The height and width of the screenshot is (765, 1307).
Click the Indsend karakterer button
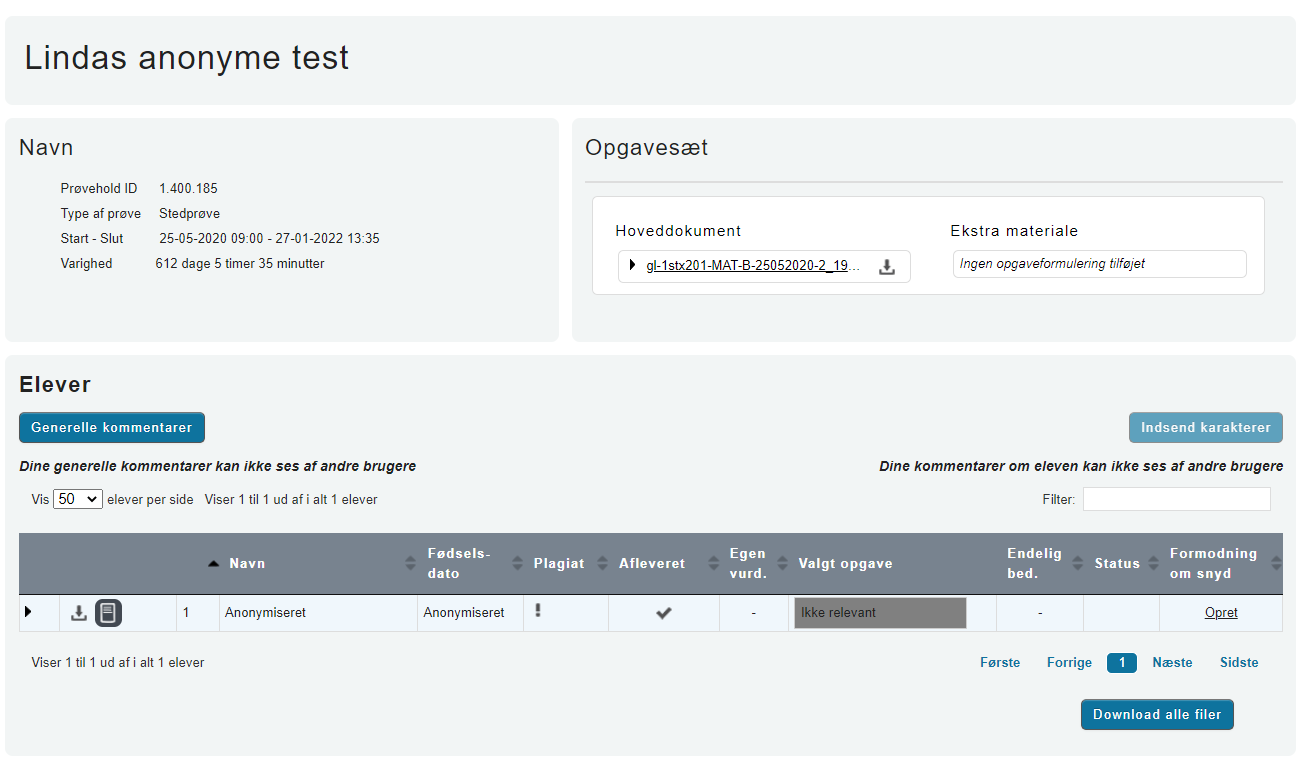1206,427
